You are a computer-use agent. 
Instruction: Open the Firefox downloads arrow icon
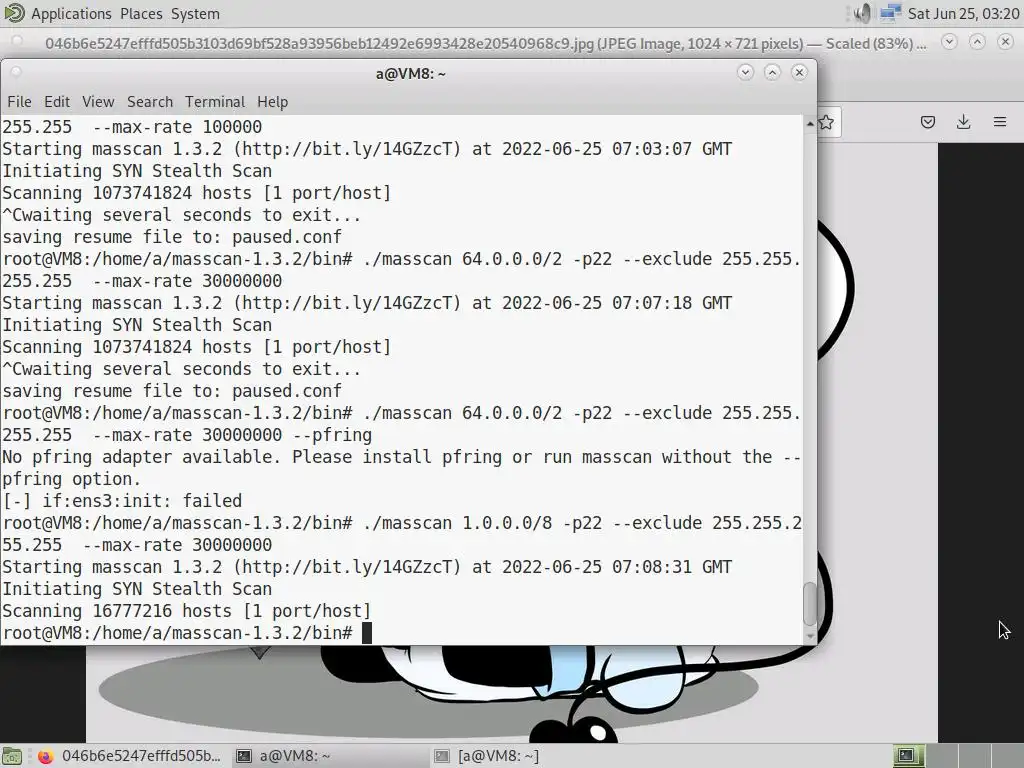click(x=963, y=122)
